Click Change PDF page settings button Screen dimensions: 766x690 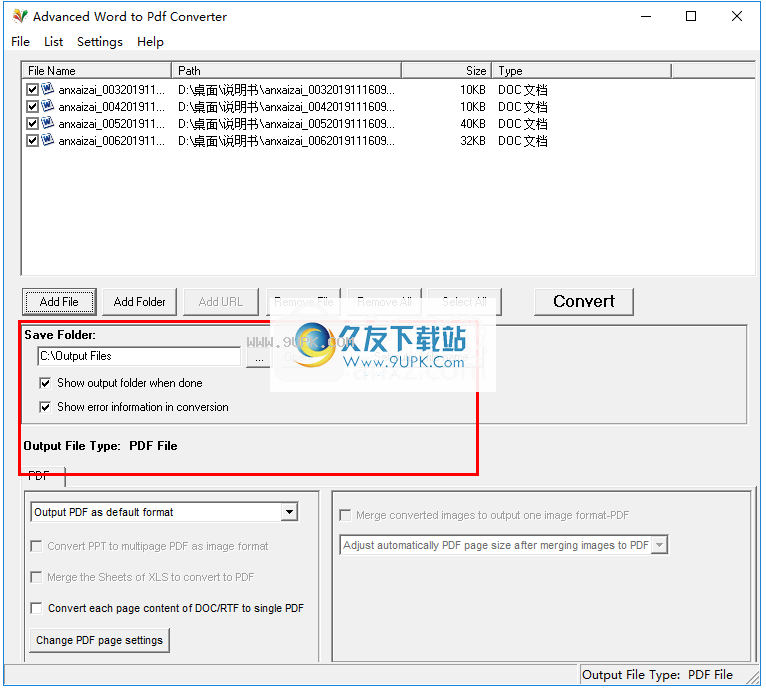tap(100, 641)
